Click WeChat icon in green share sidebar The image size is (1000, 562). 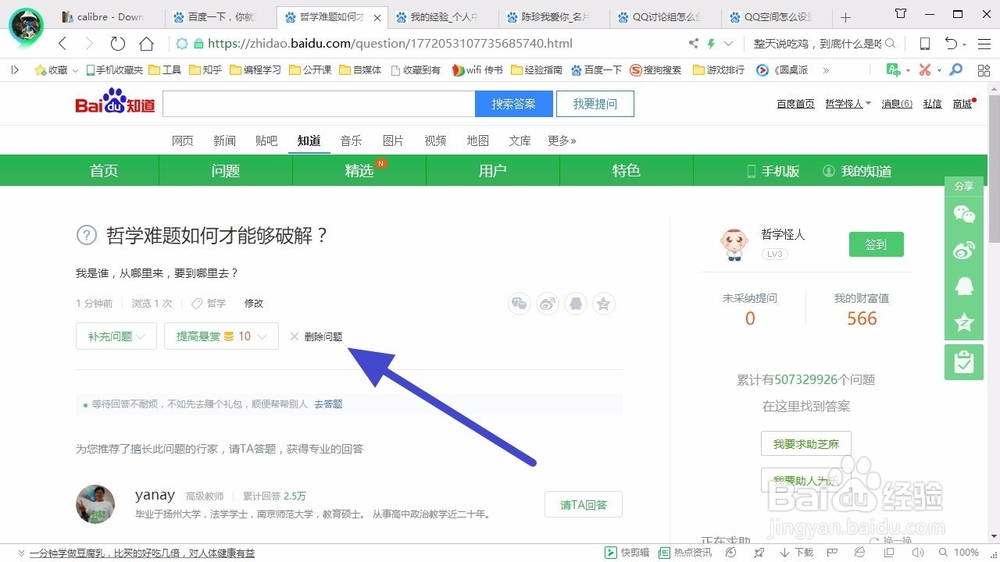(964, 214)
